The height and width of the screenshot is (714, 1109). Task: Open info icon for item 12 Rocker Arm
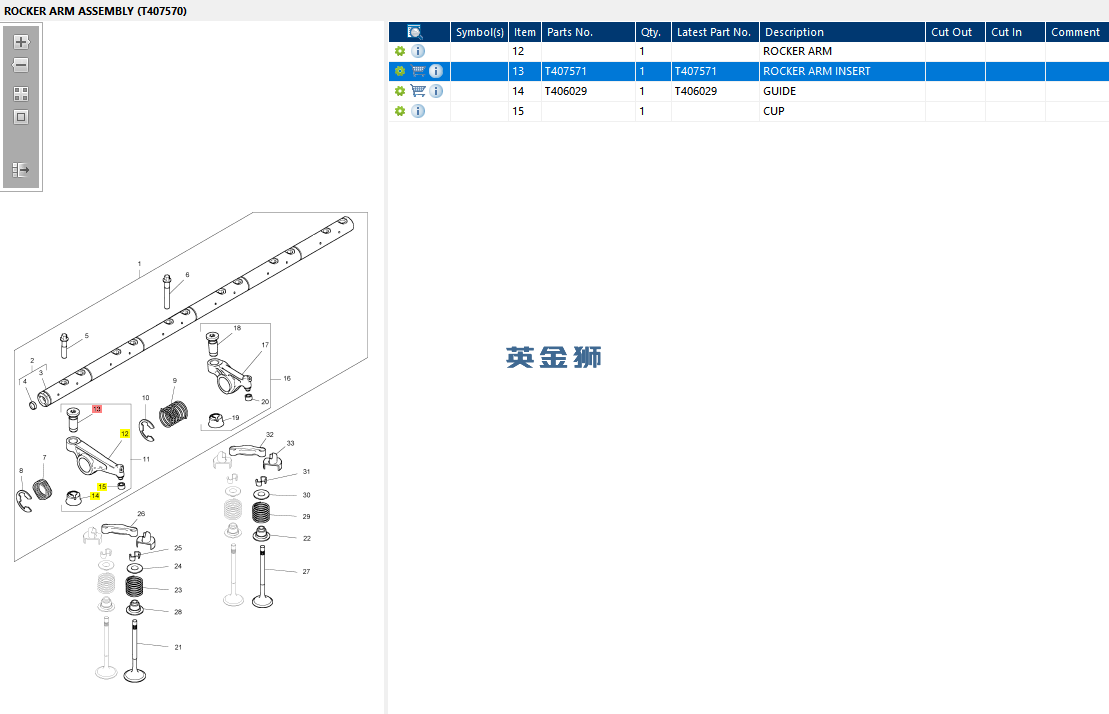[418, 52]
